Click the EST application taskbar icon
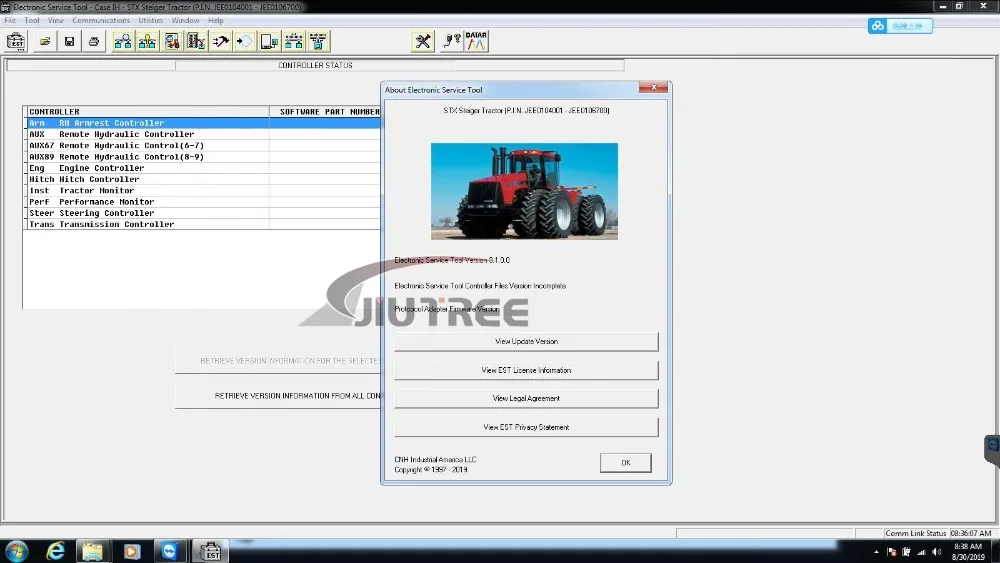 coord(210,551)
